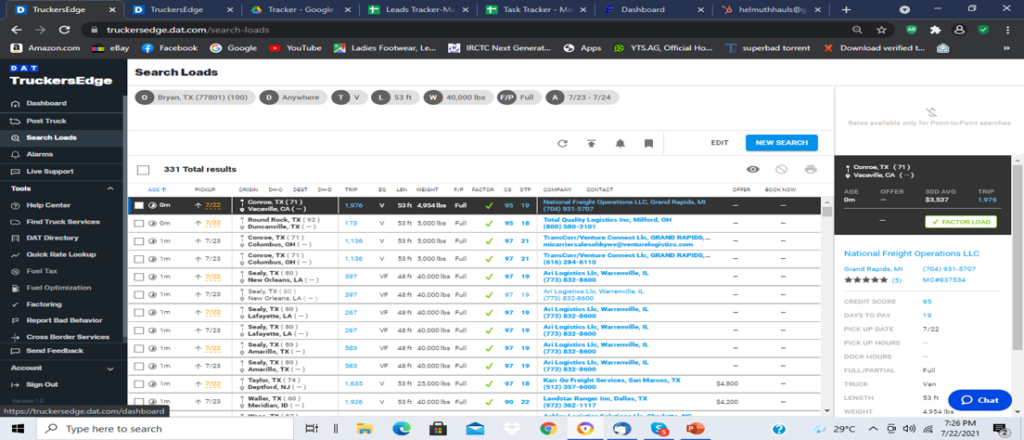Open Quick Rate Lookup
This screenshot has width=1024, height=440.
pyautogui.click(x=61, y=255)
